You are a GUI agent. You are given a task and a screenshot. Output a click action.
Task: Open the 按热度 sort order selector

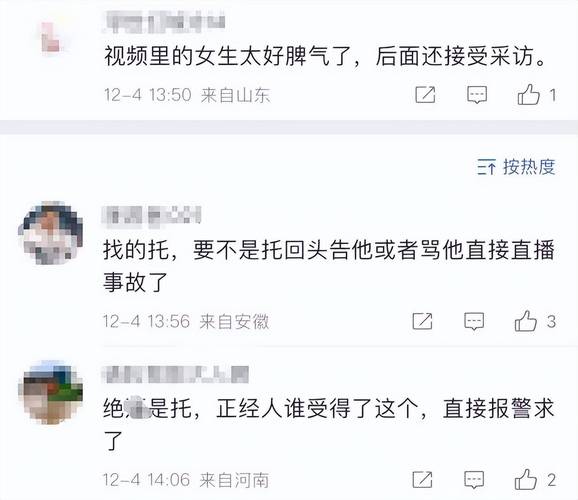[516, 167]
